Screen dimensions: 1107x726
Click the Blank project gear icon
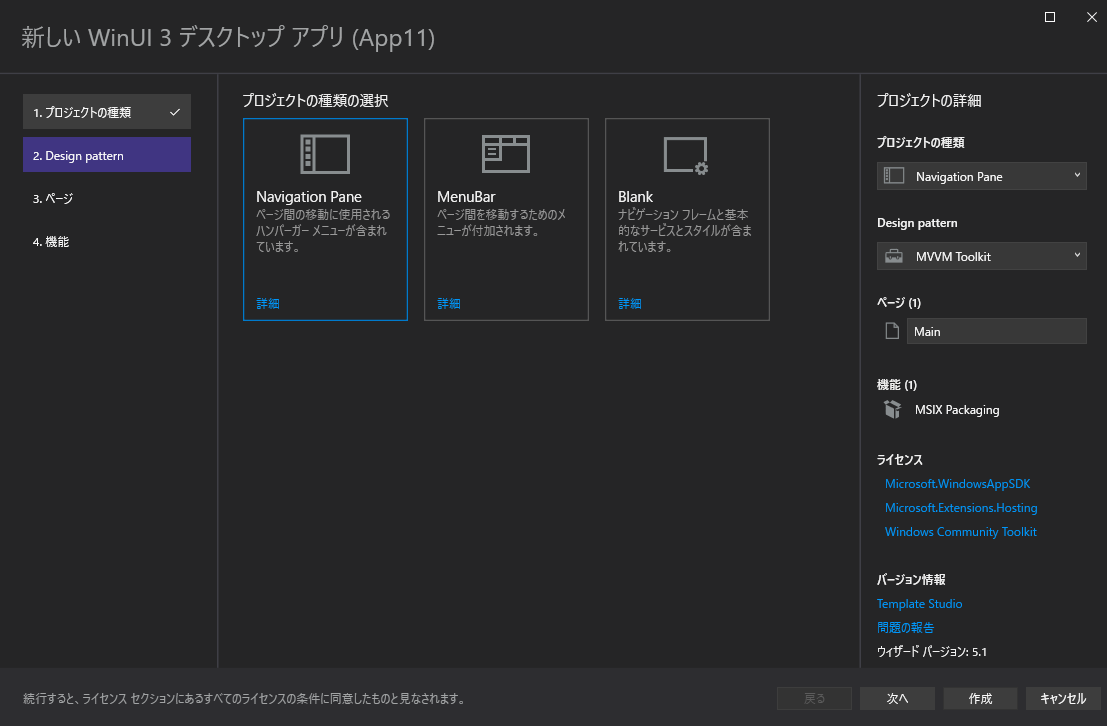(686, 155)
